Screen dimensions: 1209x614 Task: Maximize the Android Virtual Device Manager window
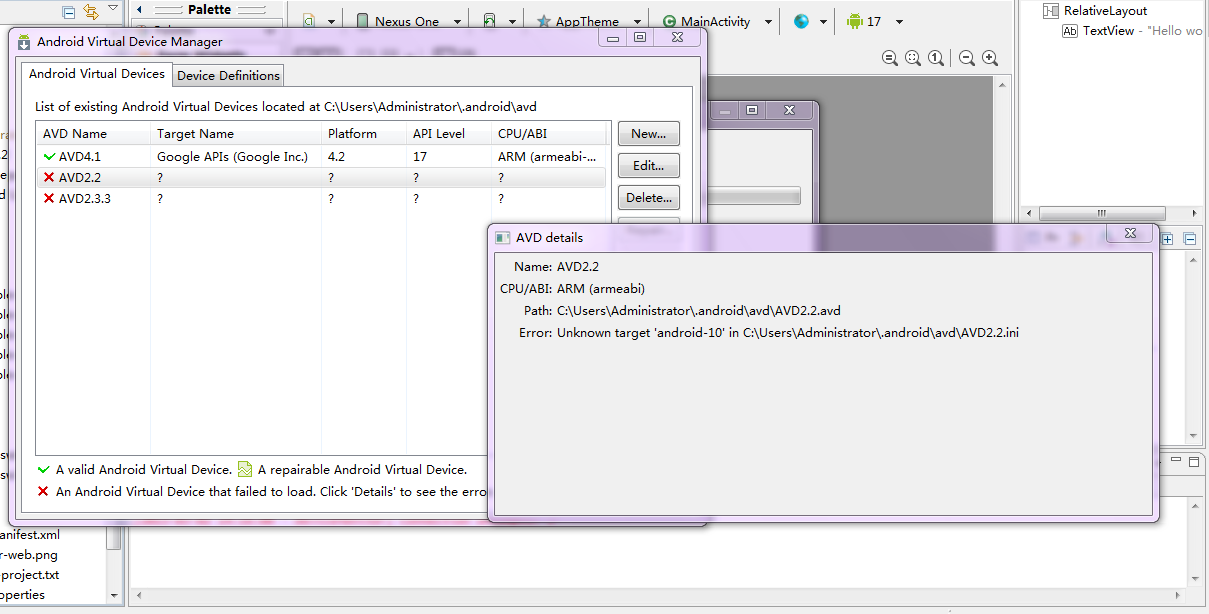(640, 37)
